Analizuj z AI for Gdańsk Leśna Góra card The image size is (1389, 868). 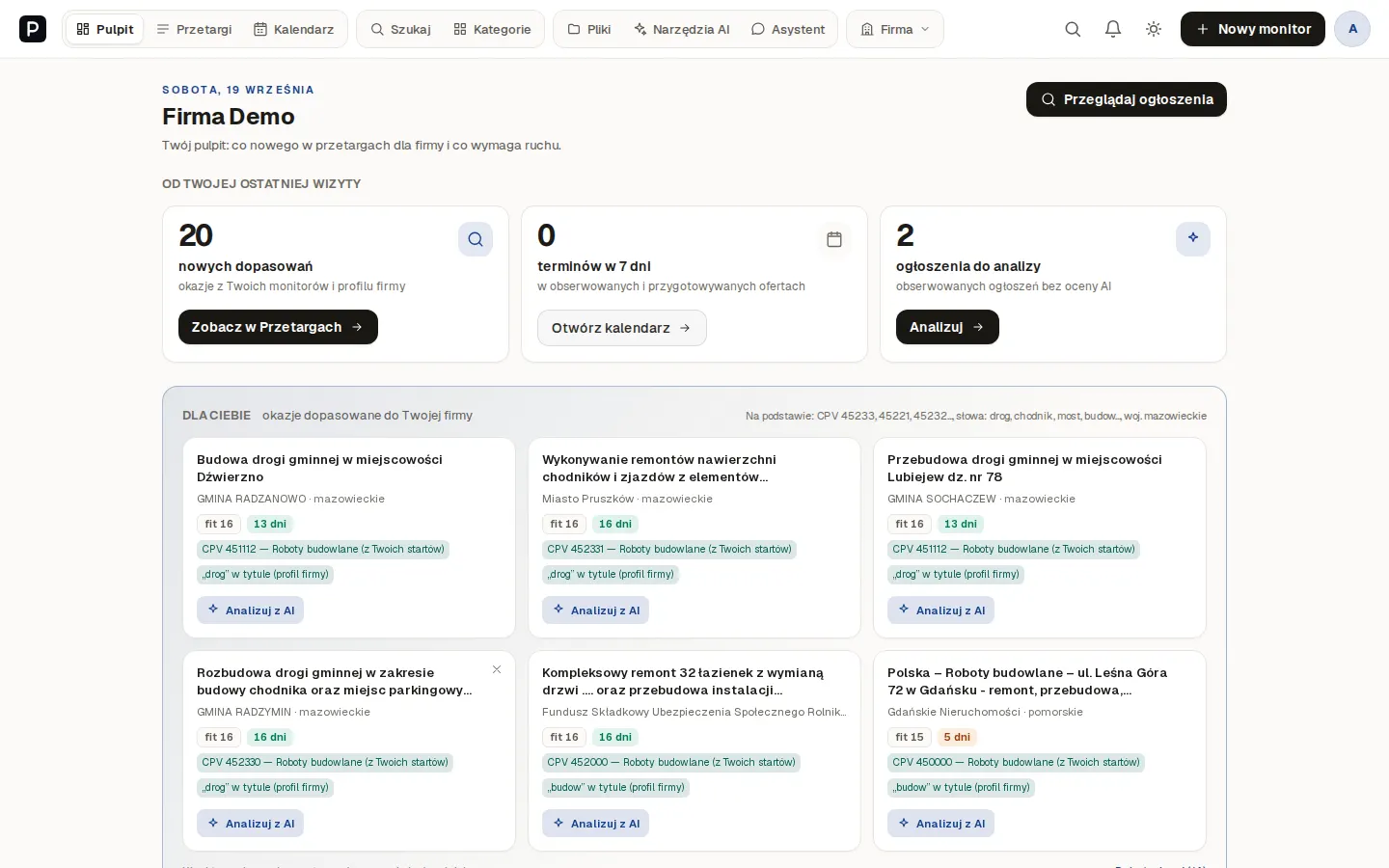pos(941,823)
